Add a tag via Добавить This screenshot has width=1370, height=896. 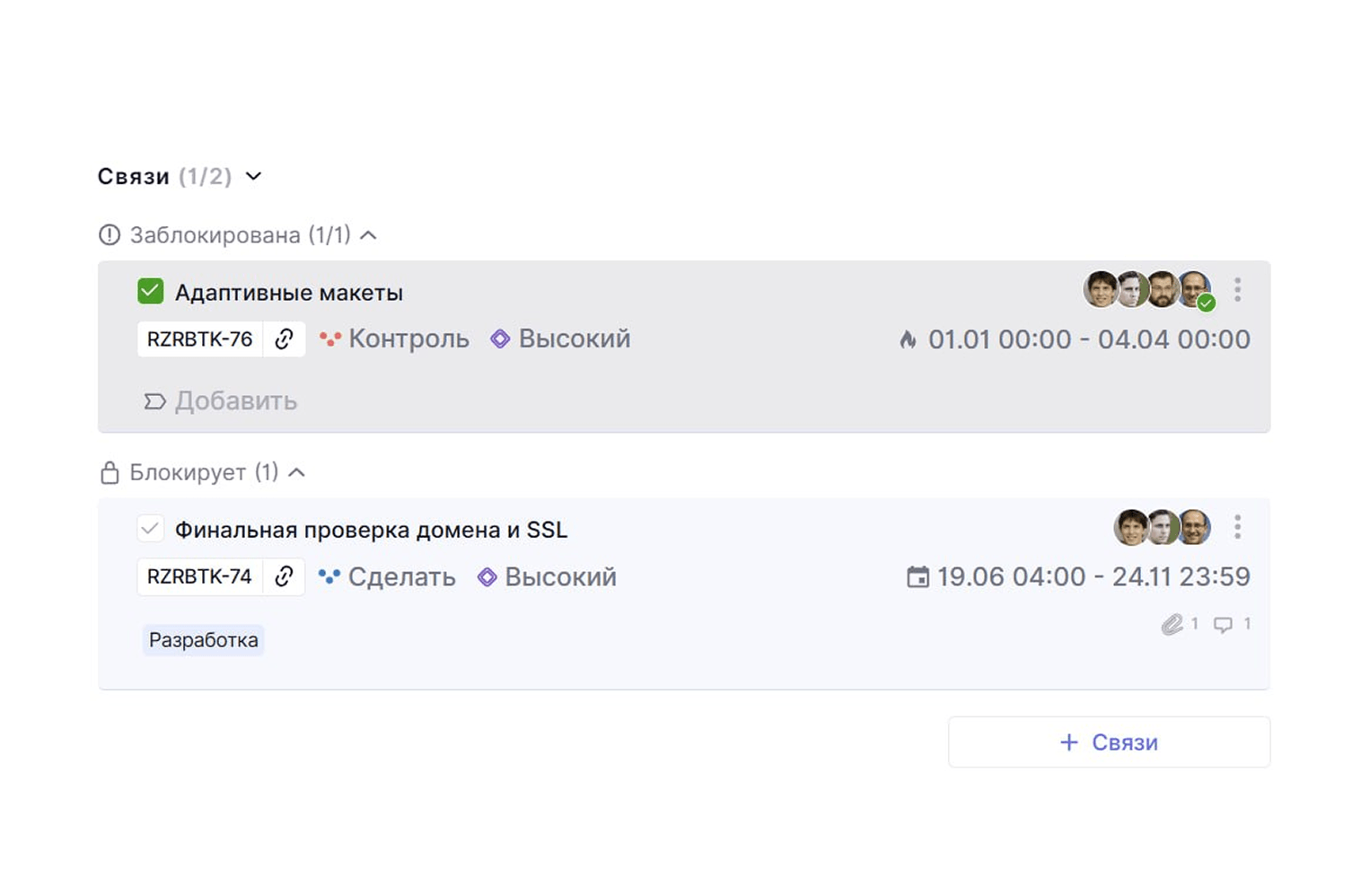pyautogui.click(x=221, y=400)
